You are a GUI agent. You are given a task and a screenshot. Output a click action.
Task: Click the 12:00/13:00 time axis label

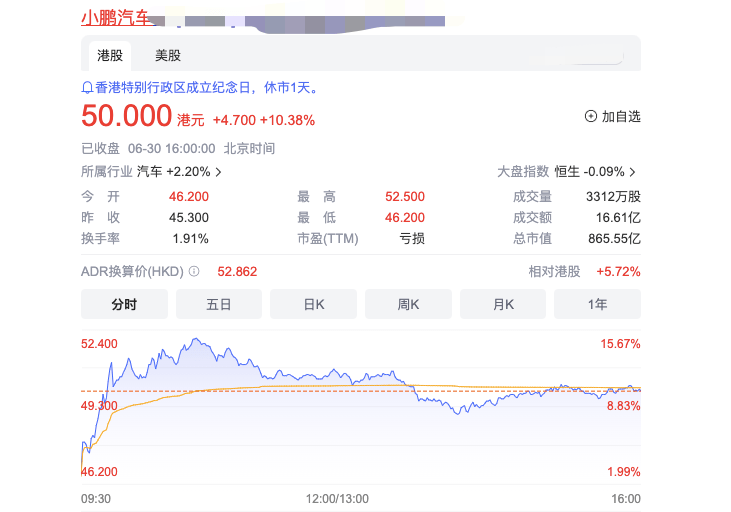(337, 499)
